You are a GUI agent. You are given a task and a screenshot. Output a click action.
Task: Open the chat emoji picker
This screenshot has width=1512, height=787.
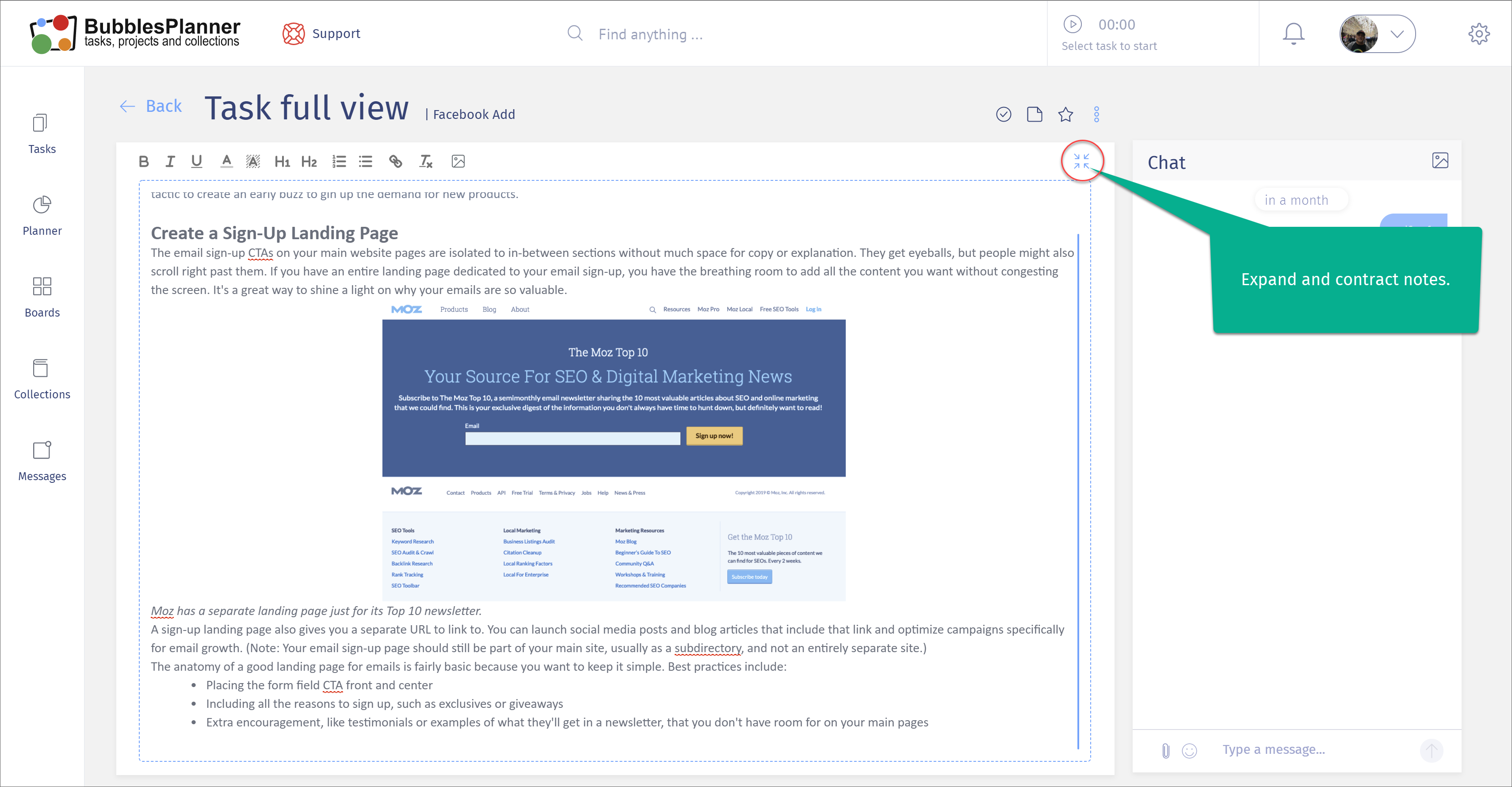(1190, 751)
